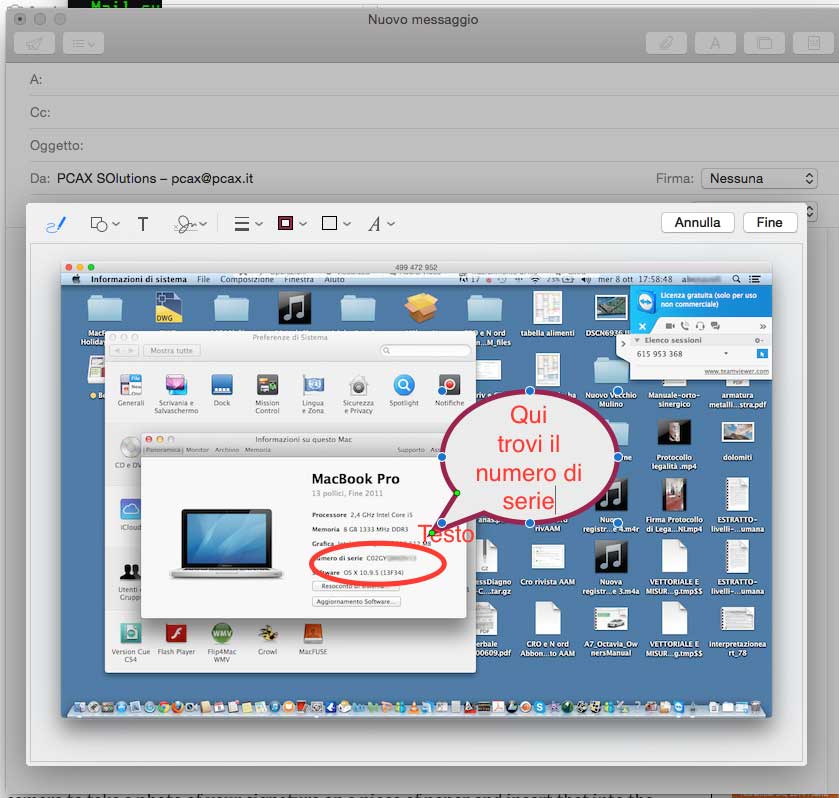Image resolution: width=839 pixels, height=798 pixels.
Task: Click Annulla to cancel the markup
Action: (697, 222)
